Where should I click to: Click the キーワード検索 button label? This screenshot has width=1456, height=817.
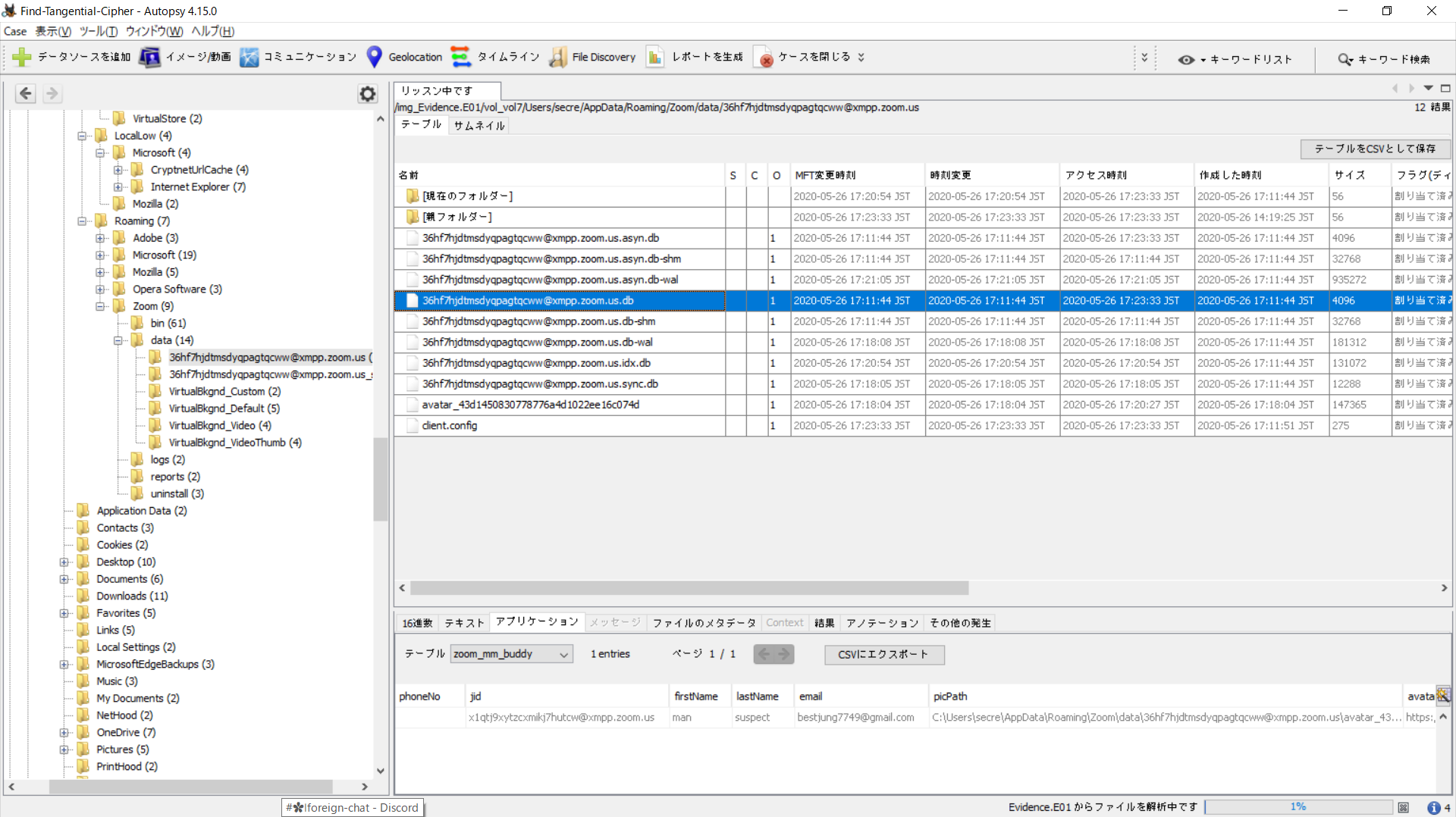(1394, 59)
